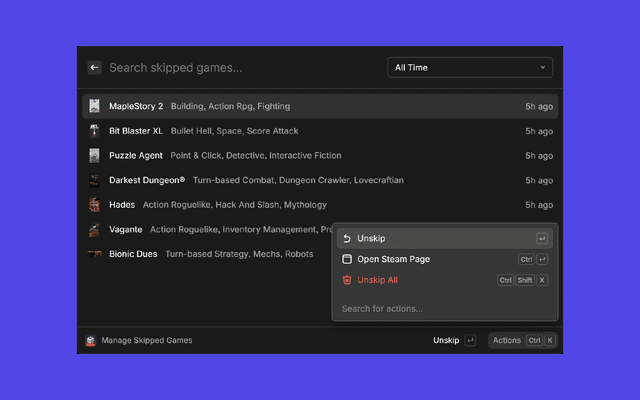The image size is (640, 400).
Task: Click the Unskip All trash icon
Action: [x=347, y=280]
